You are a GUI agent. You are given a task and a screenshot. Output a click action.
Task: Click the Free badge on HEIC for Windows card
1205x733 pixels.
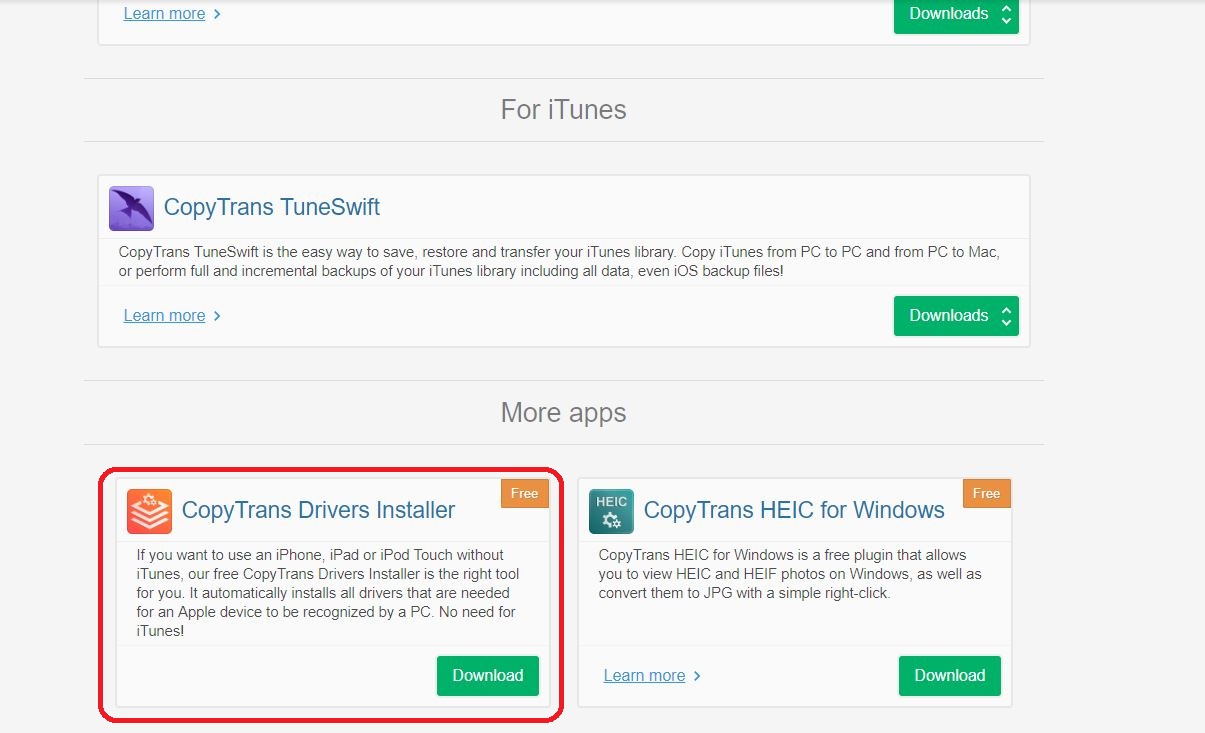[x=986, y=493]
